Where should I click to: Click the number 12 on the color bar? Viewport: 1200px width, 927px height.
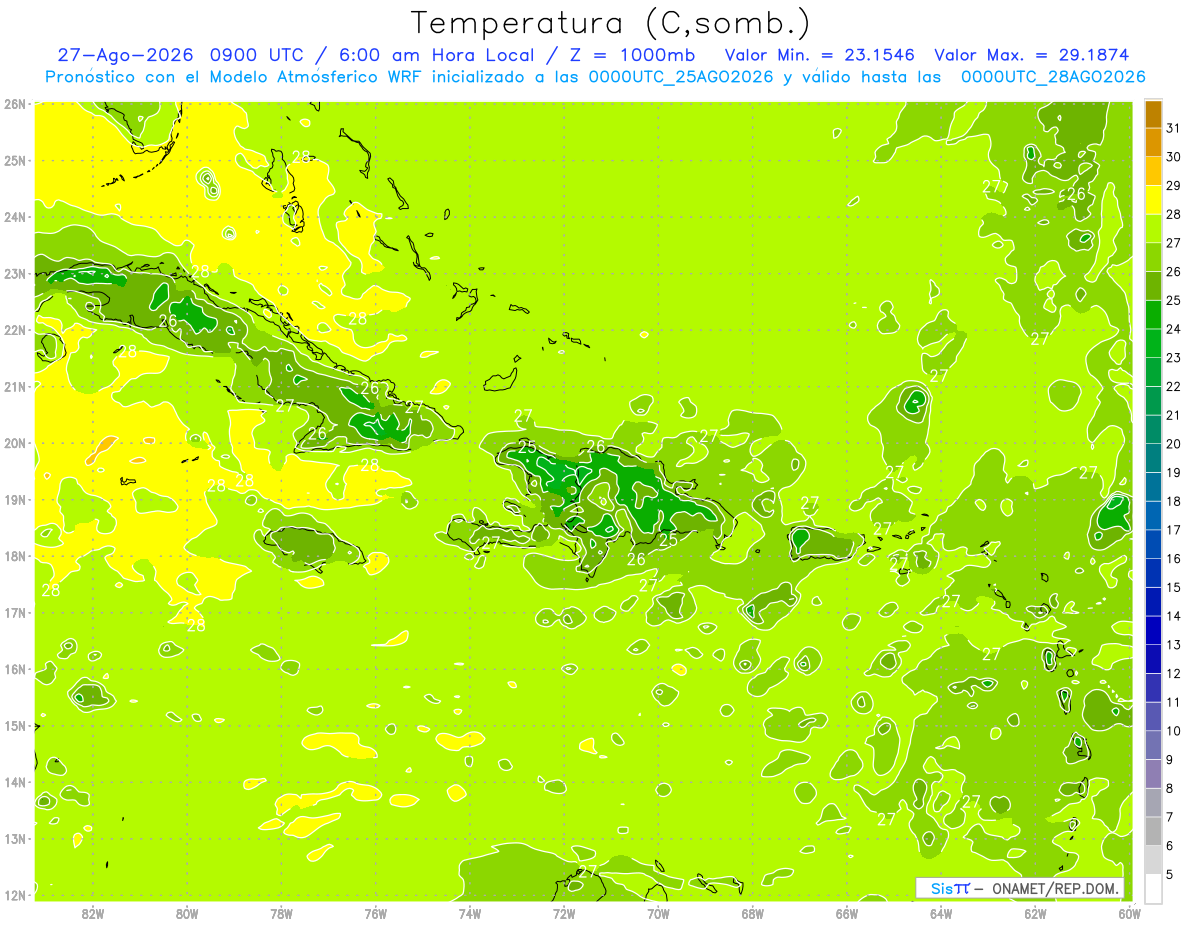point(1174,673)
